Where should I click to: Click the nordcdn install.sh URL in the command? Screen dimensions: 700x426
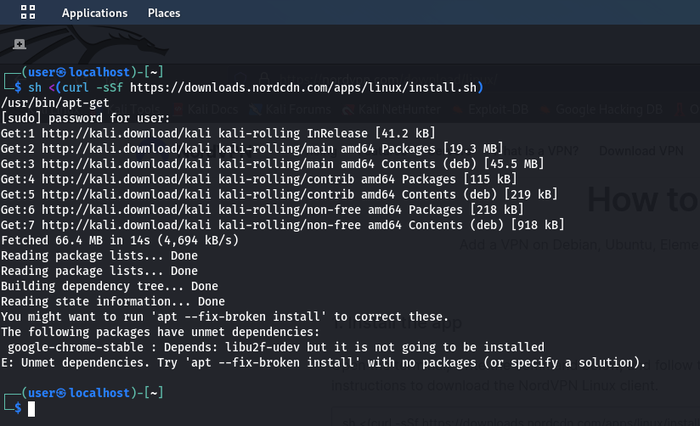point(303,87)
